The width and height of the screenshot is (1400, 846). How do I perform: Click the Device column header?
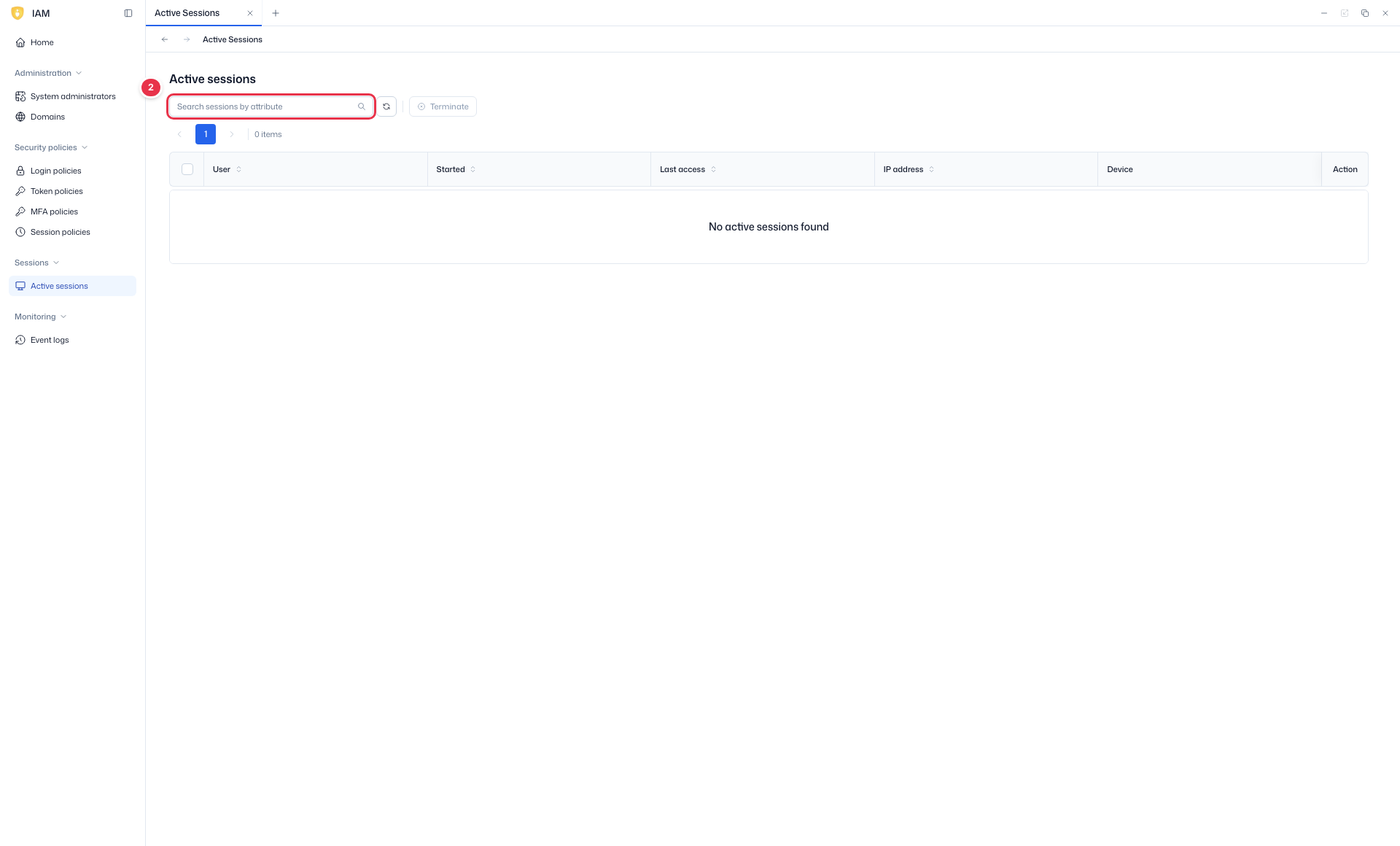coord(1209,169)
